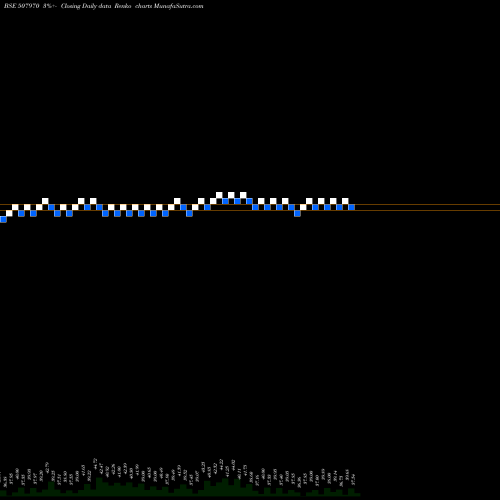Click the '42.79' price label above volume bars
The height and width of the screenshot is (500, 500).
click(x=46, y=467)
